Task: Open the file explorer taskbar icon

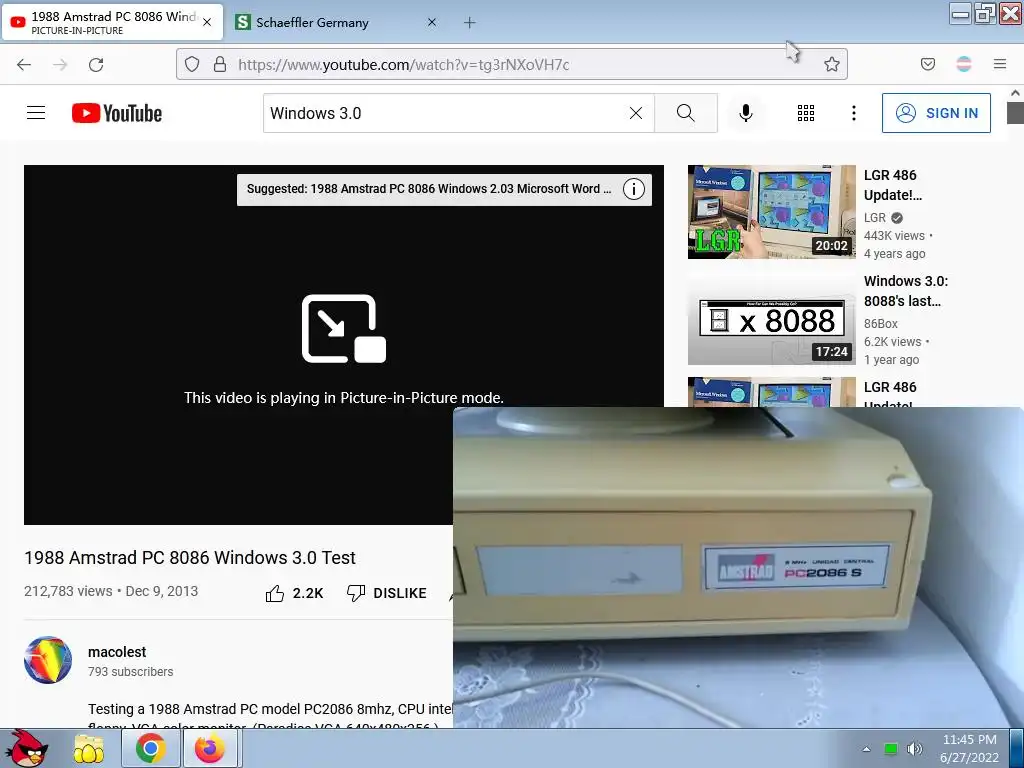Action: point(89,748)
